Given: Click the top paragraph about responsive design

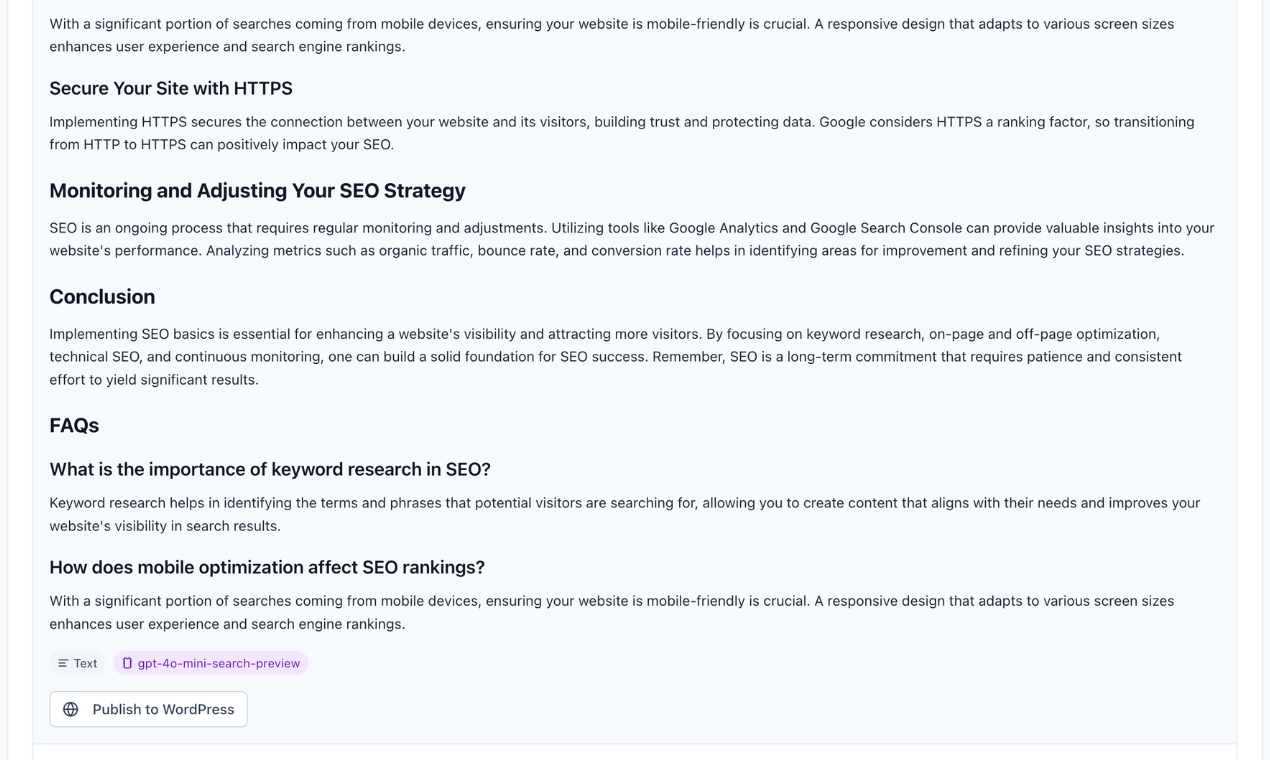Looking at the screenshot, I should click(611, 34).
